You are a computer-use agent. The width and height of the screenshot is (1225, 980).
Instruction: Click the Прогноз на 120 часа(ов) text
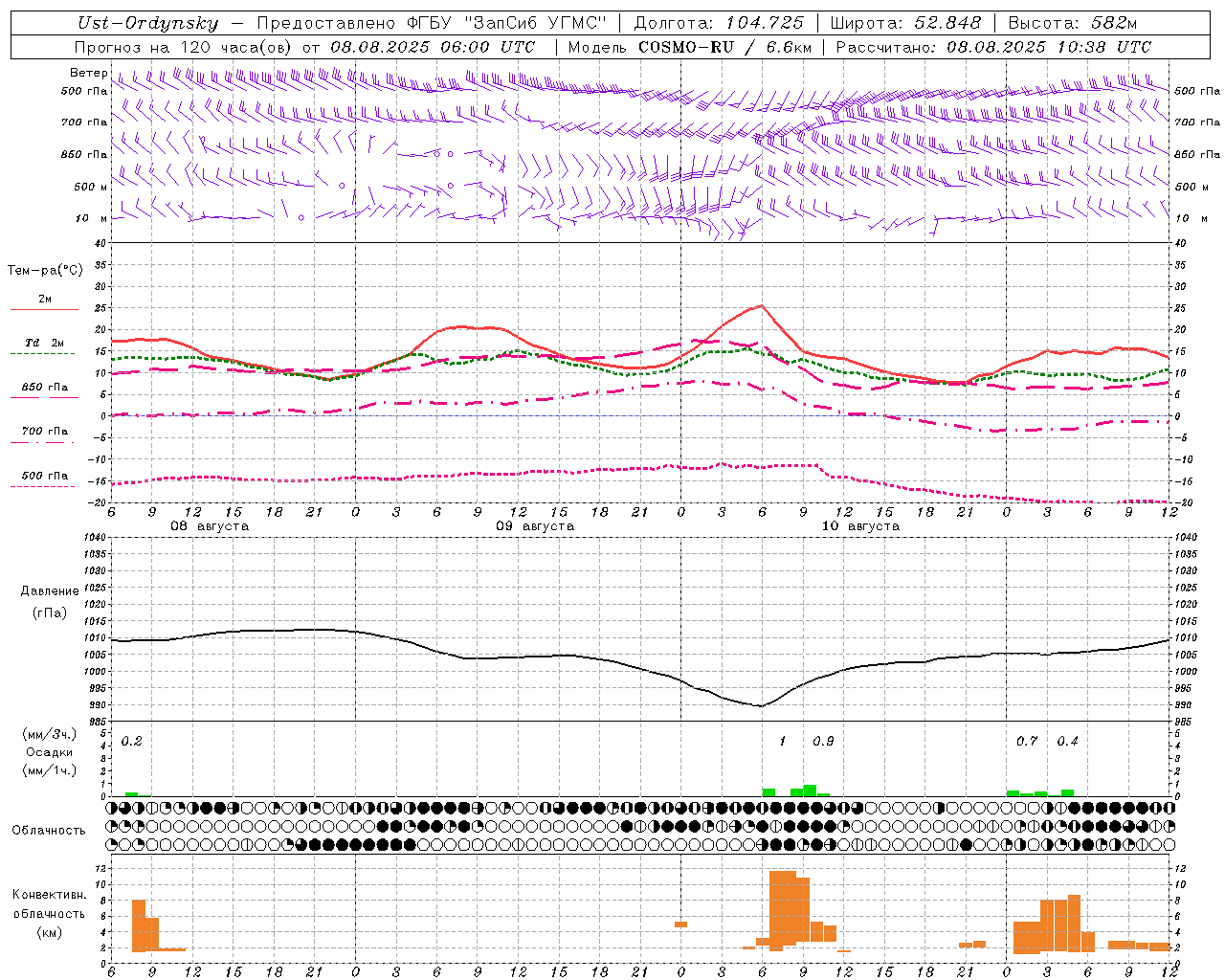pyautogui.click(x=186, y=47)
